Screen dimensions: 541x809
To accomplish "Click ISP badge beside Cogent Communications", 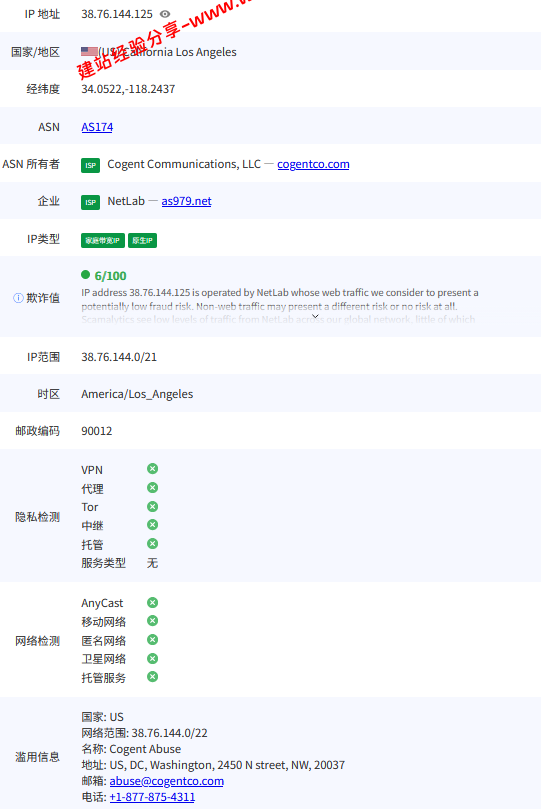I will 90,165.
